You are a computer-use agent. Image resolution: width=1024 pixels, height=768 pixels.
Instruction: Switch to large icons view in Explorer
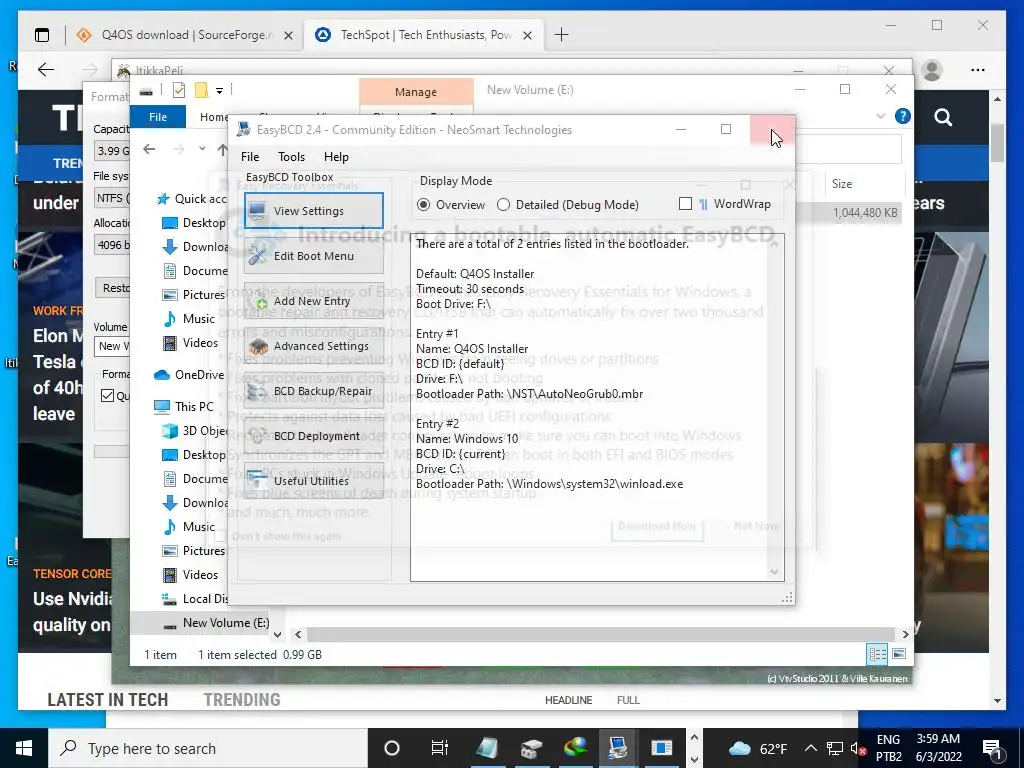coord(899,654)
